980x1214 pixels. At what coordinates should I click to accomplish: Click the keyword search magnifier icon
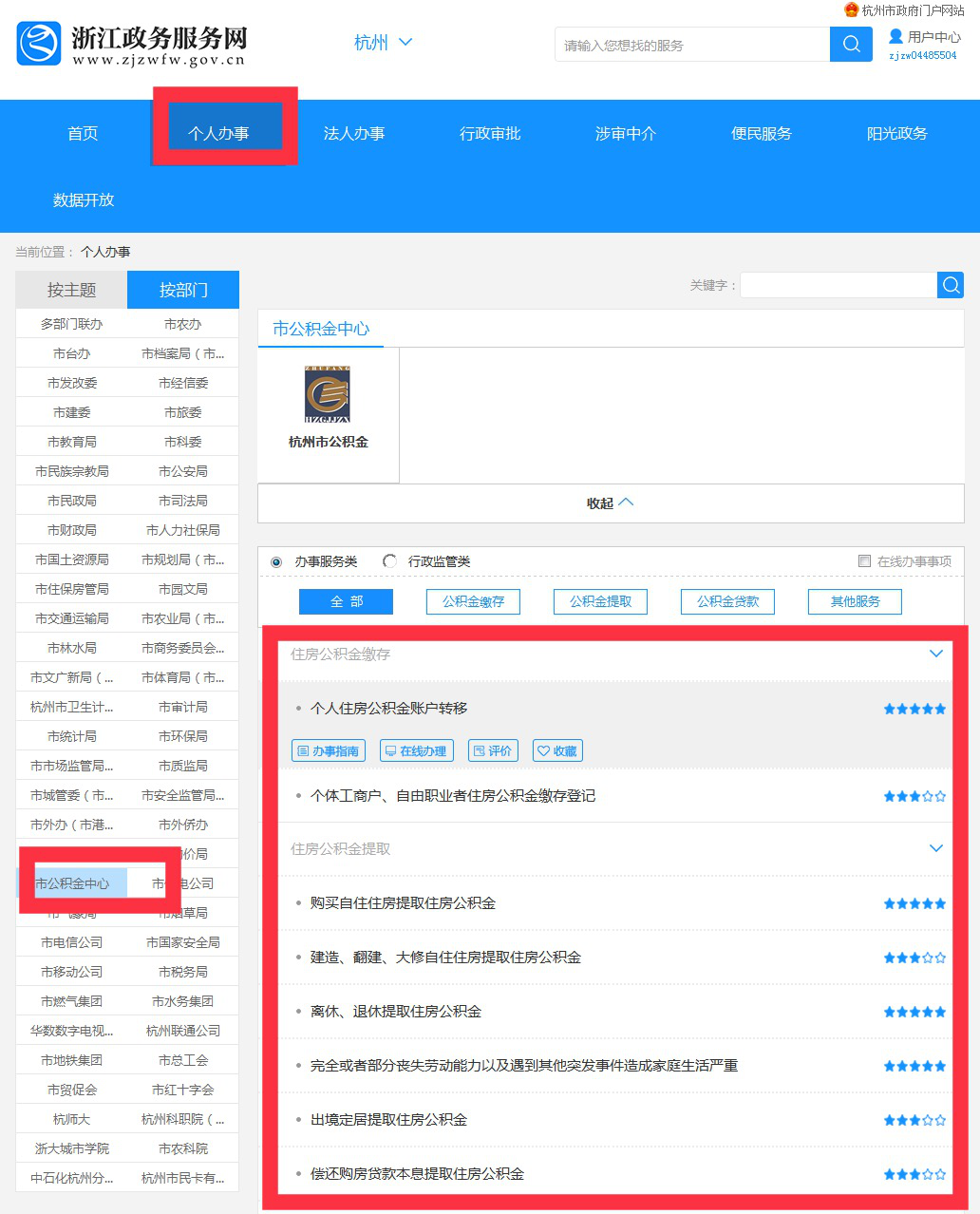pyautogui.click(x=950, y=284)
